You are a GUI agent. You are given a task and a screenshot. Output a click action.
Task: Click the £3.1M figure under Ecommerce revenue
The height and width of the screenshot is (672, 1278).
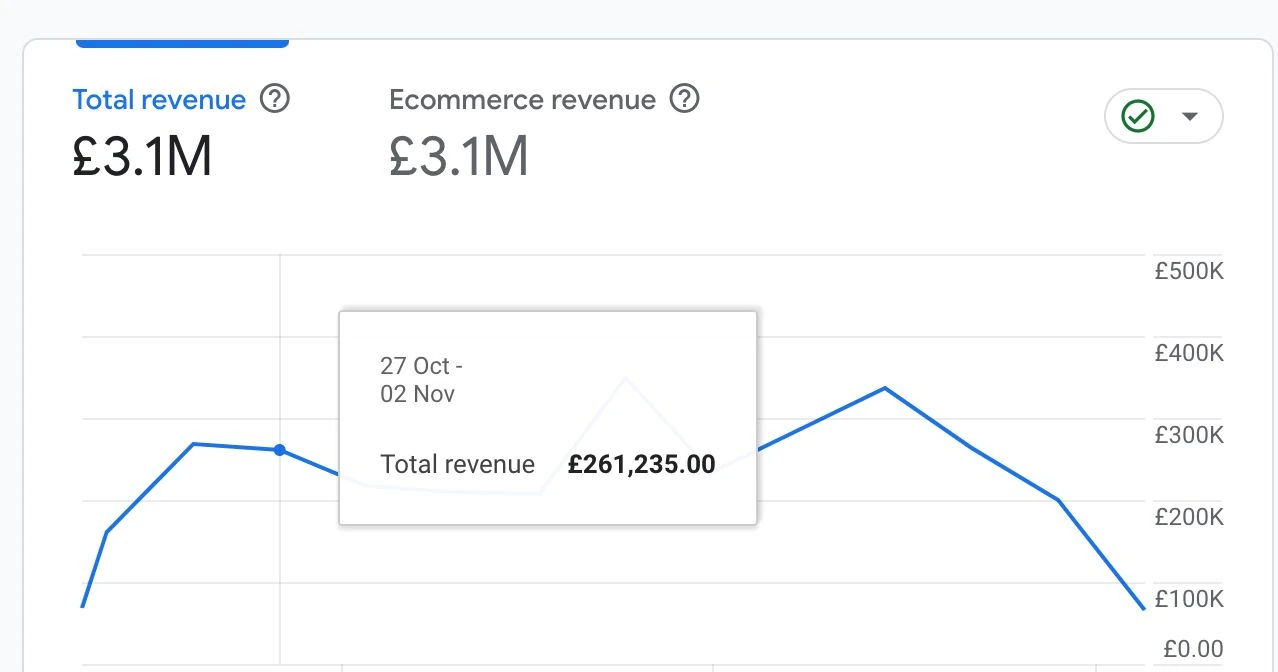[x=459, y=156]
